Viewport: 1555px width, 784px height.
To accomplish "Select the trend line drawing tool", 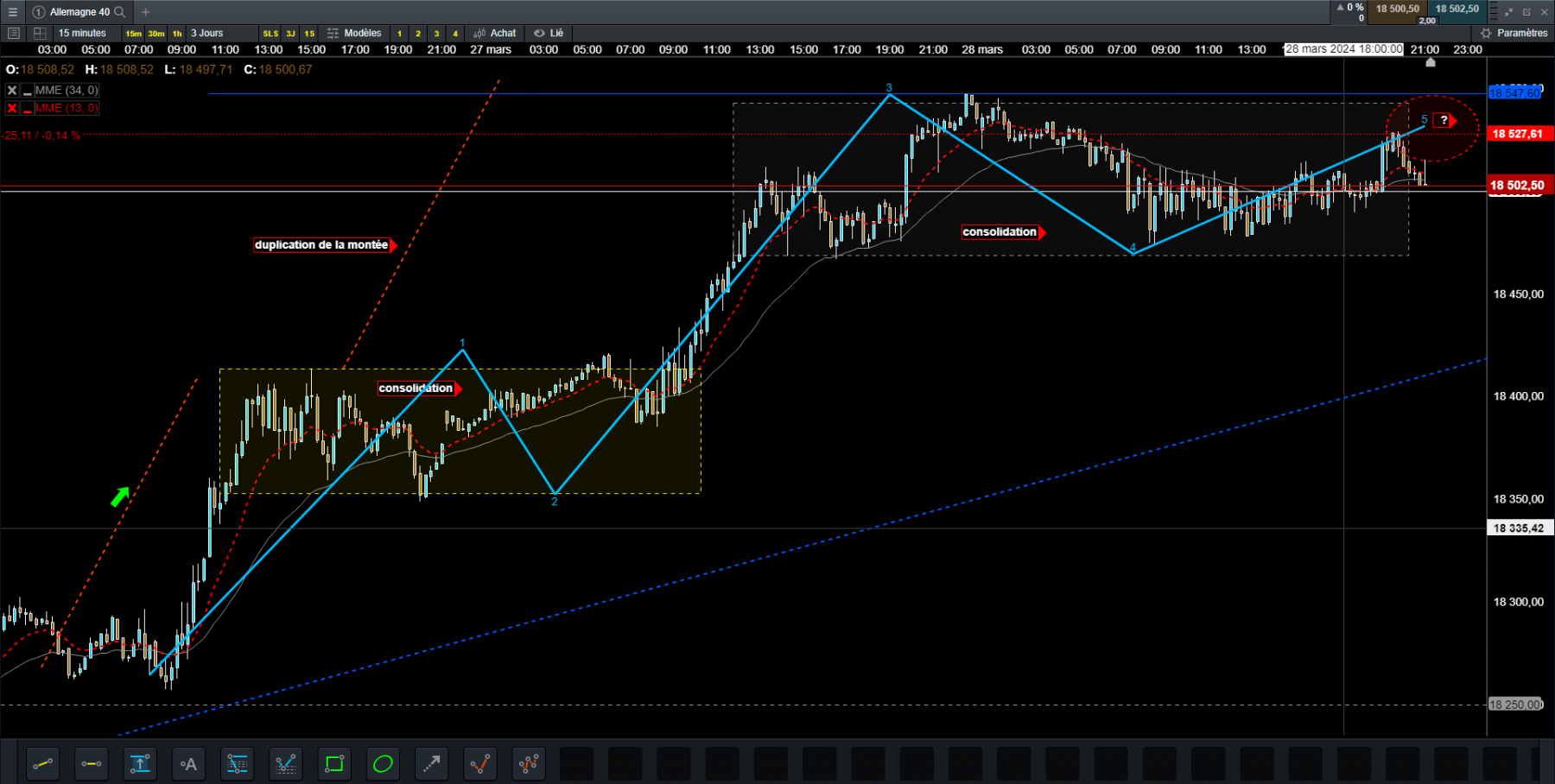I will tap(43, 763).
